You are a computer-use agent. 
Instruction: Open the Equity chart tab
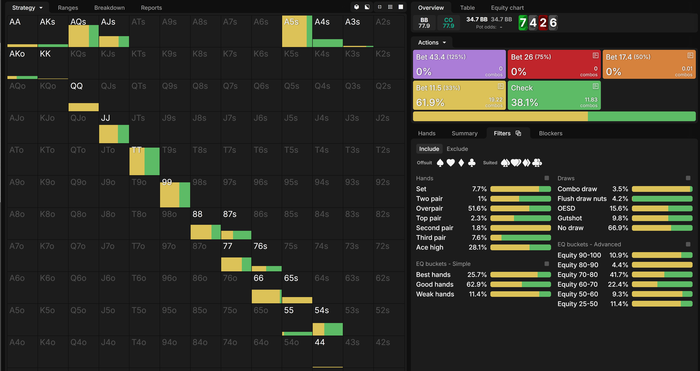coord(507,8)
